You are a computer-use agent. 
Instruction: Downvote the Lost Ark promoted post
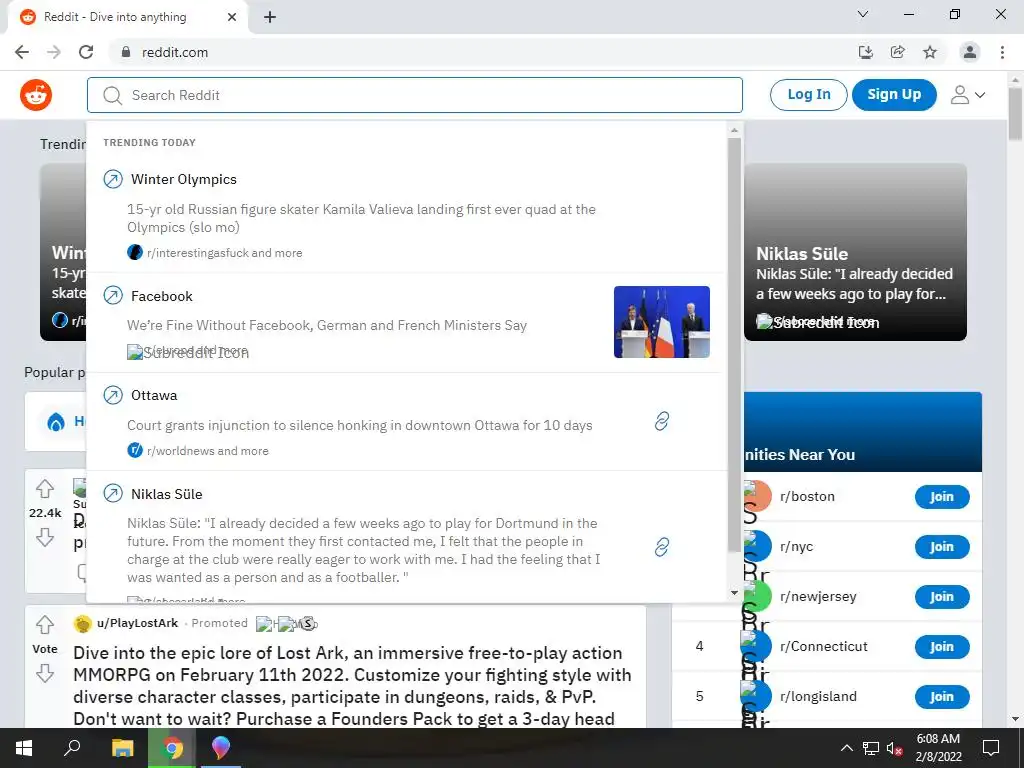[44, 673]
